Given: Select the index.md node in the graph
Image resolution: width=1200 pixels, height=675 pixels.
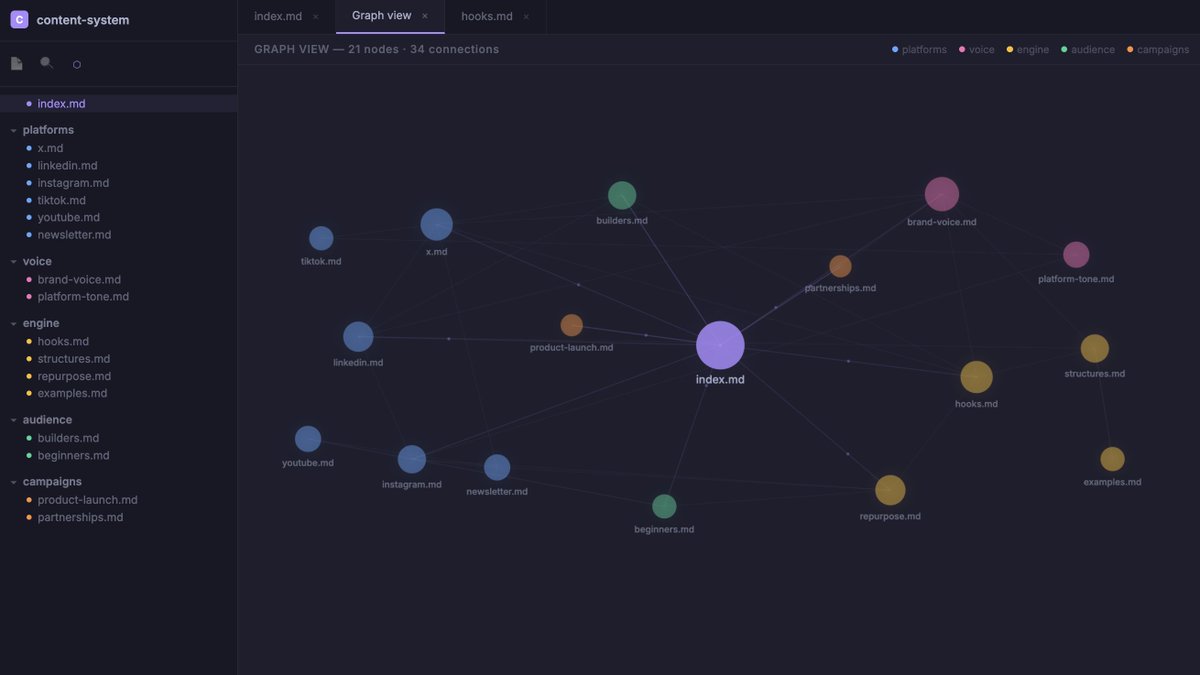Looking at the screenshot, I should point(720,345).
